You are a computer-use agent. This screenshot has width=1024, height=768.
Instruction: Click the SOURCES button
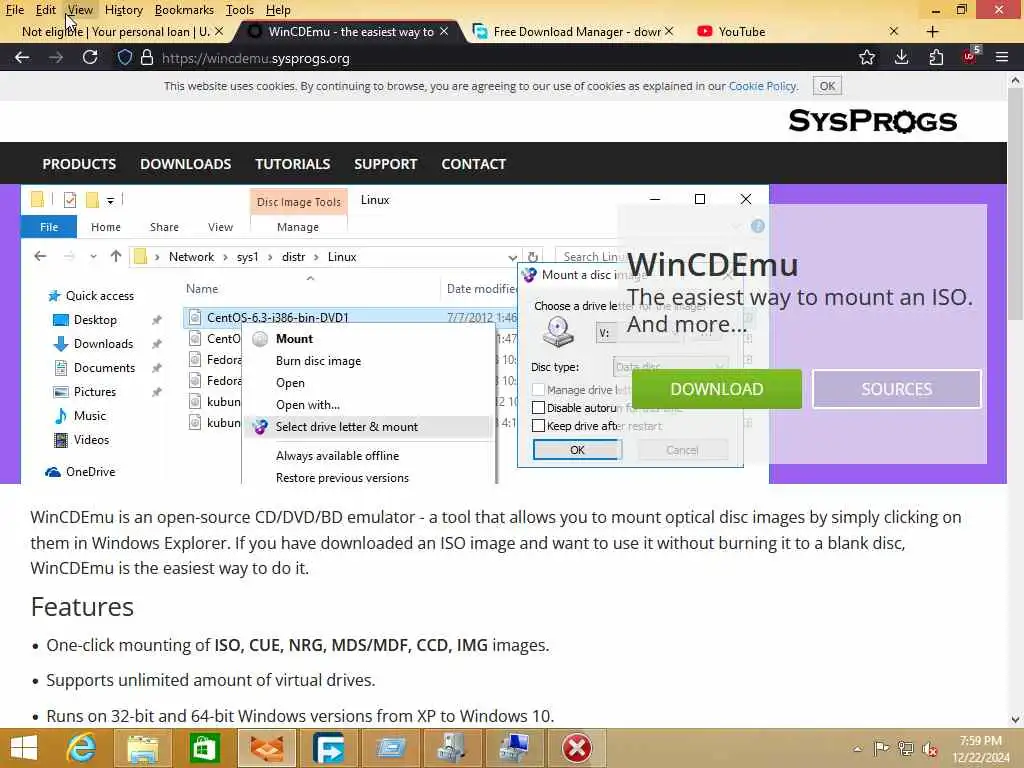897,389
